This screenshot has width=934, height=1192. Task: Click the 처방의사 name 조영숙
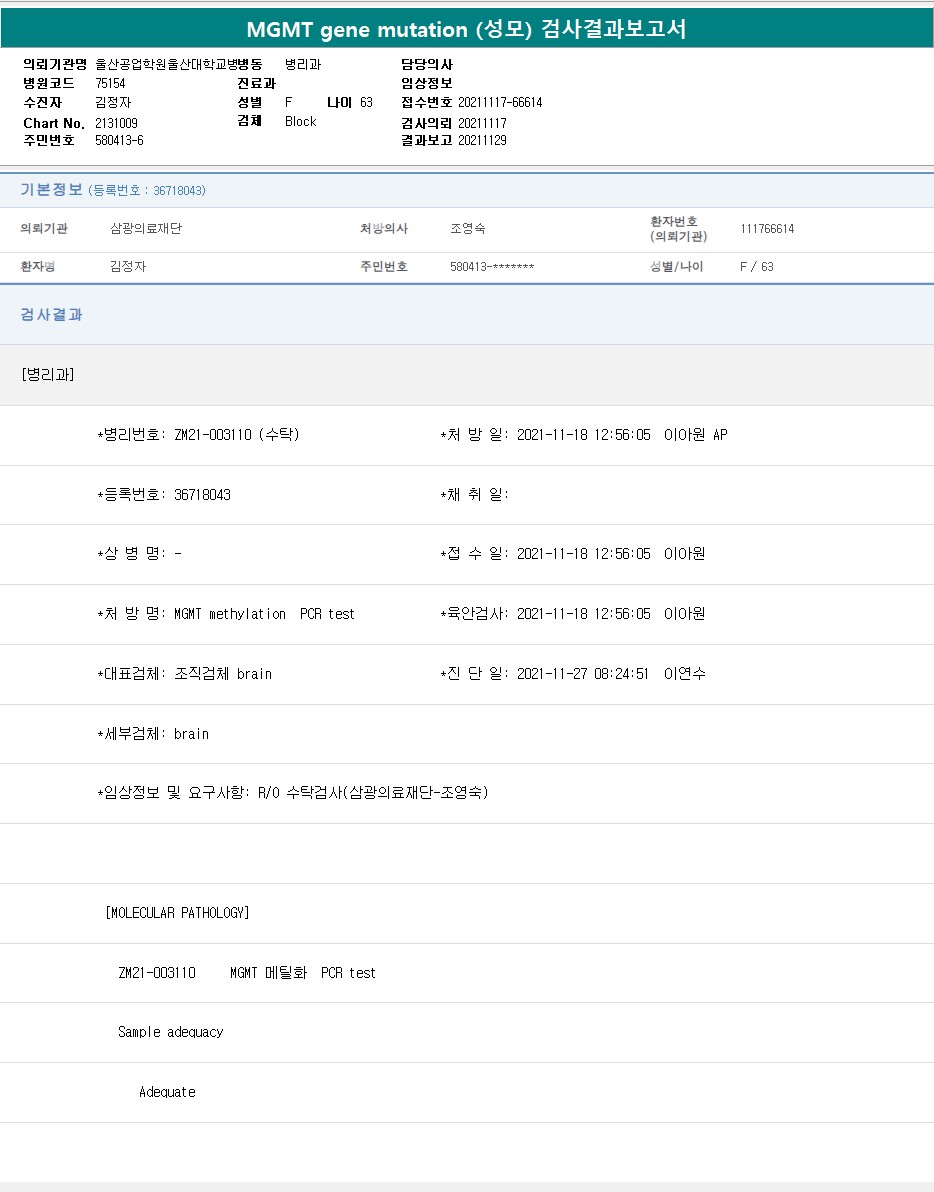(x=467, y=229)
